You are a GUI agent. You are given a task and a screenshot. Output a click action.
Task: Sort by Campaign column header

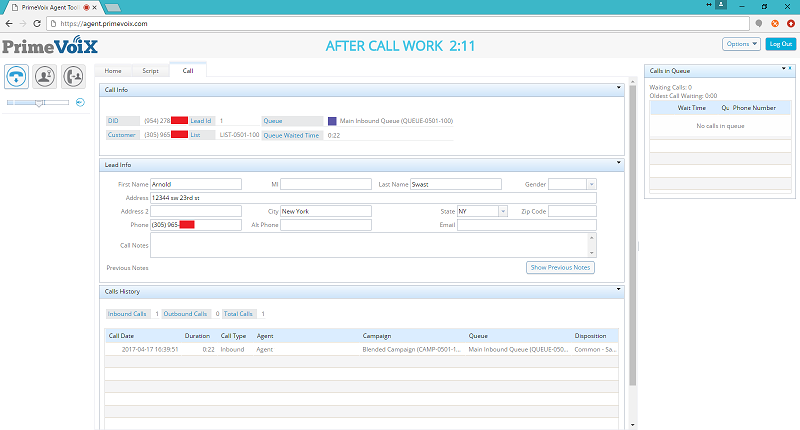click(x=377, y=336)
